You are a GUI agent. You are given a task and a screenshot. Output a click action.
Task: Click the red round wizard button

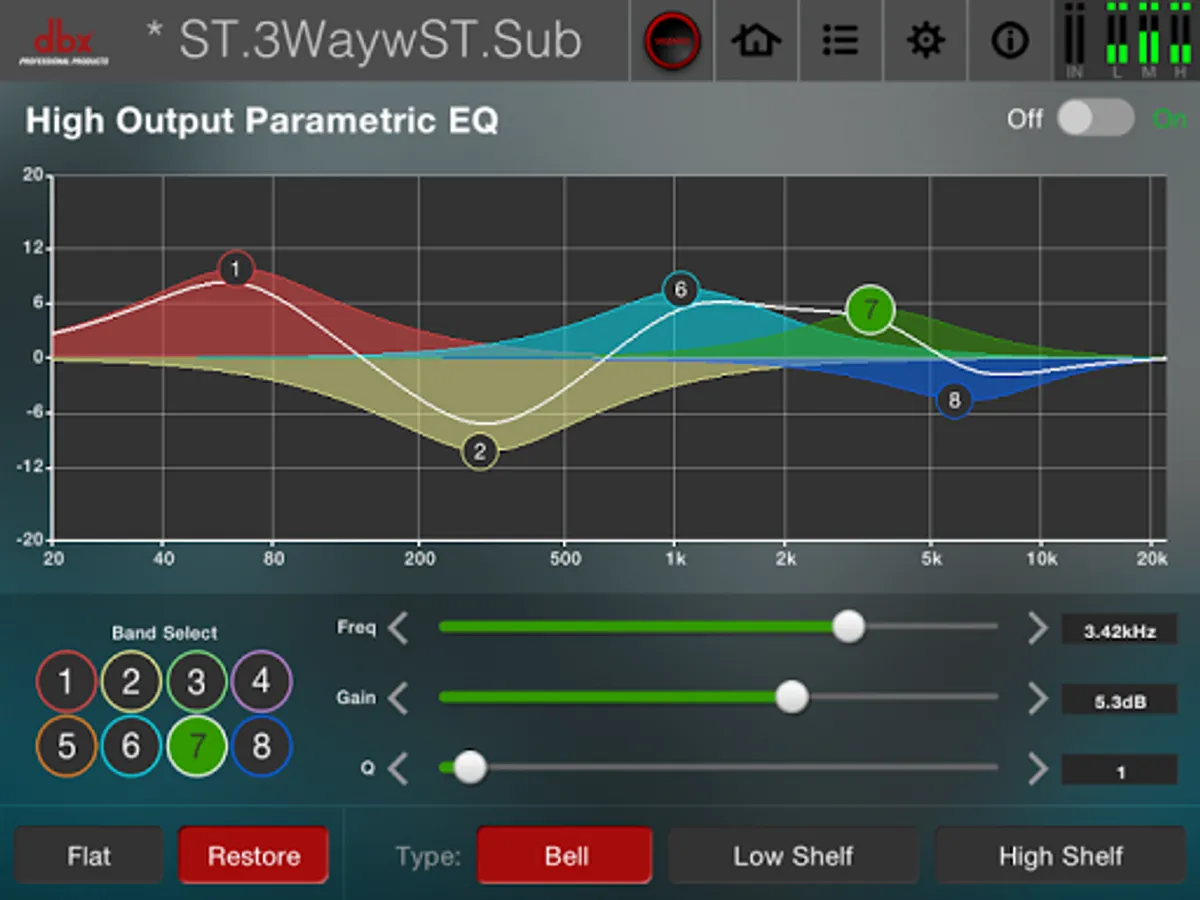coord(672,41)
